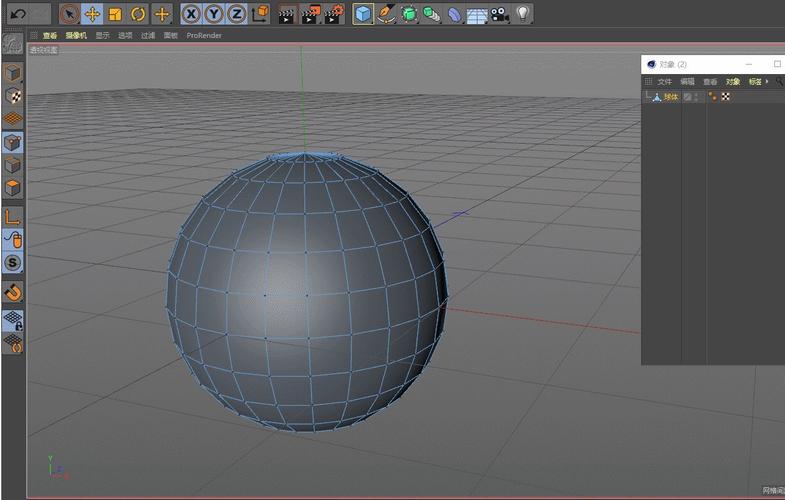Select the 球体 object in the object list
This screenshot has height=500, width=785.
(671, 97)
